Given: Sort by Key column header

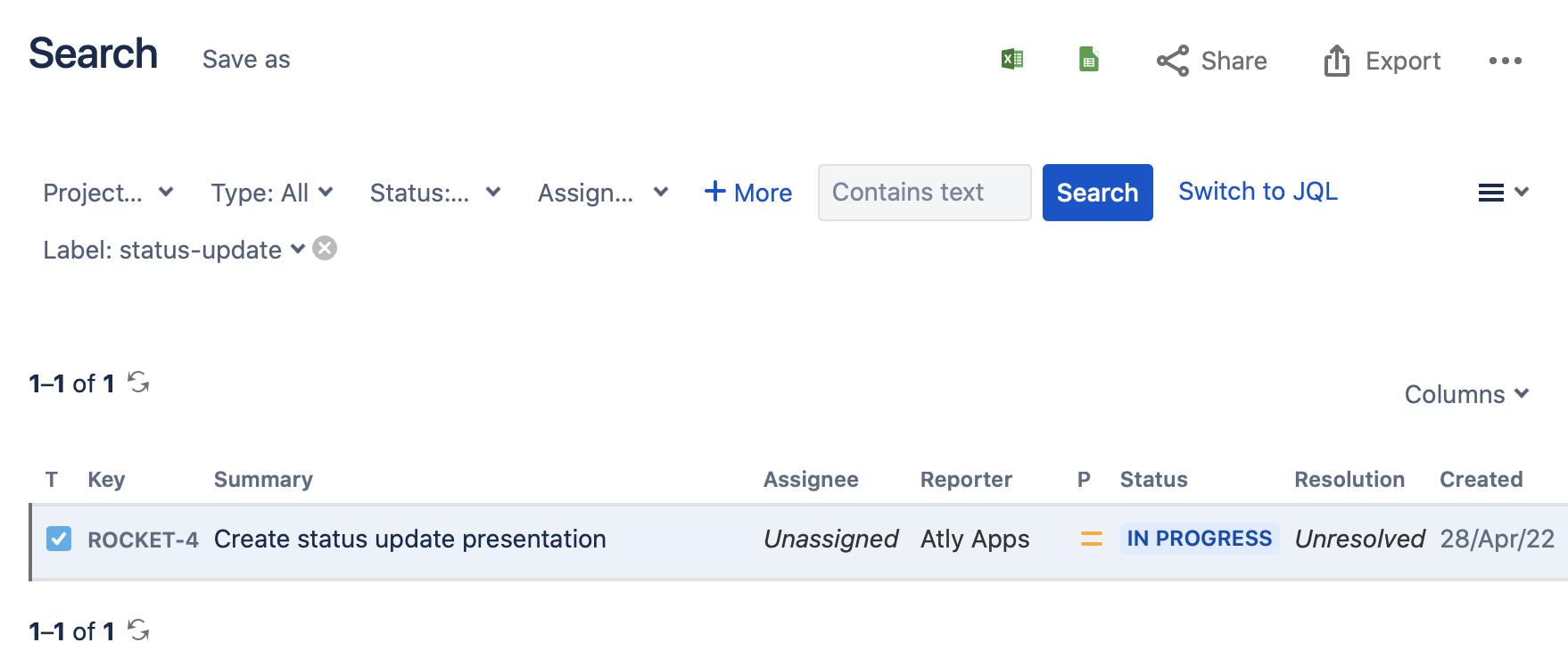Looking at the screenshot, I should tap(106, 480).
